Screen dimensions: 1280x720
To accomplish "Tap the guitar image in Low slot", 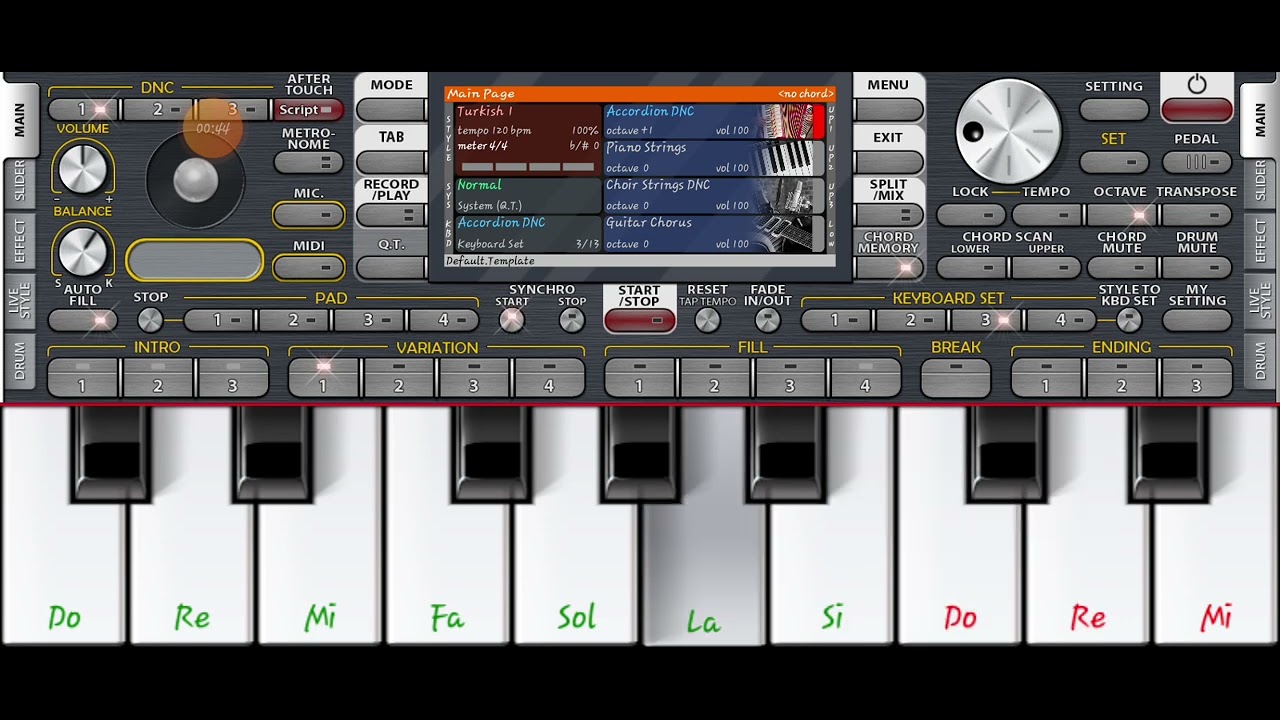I will [787, 233].
